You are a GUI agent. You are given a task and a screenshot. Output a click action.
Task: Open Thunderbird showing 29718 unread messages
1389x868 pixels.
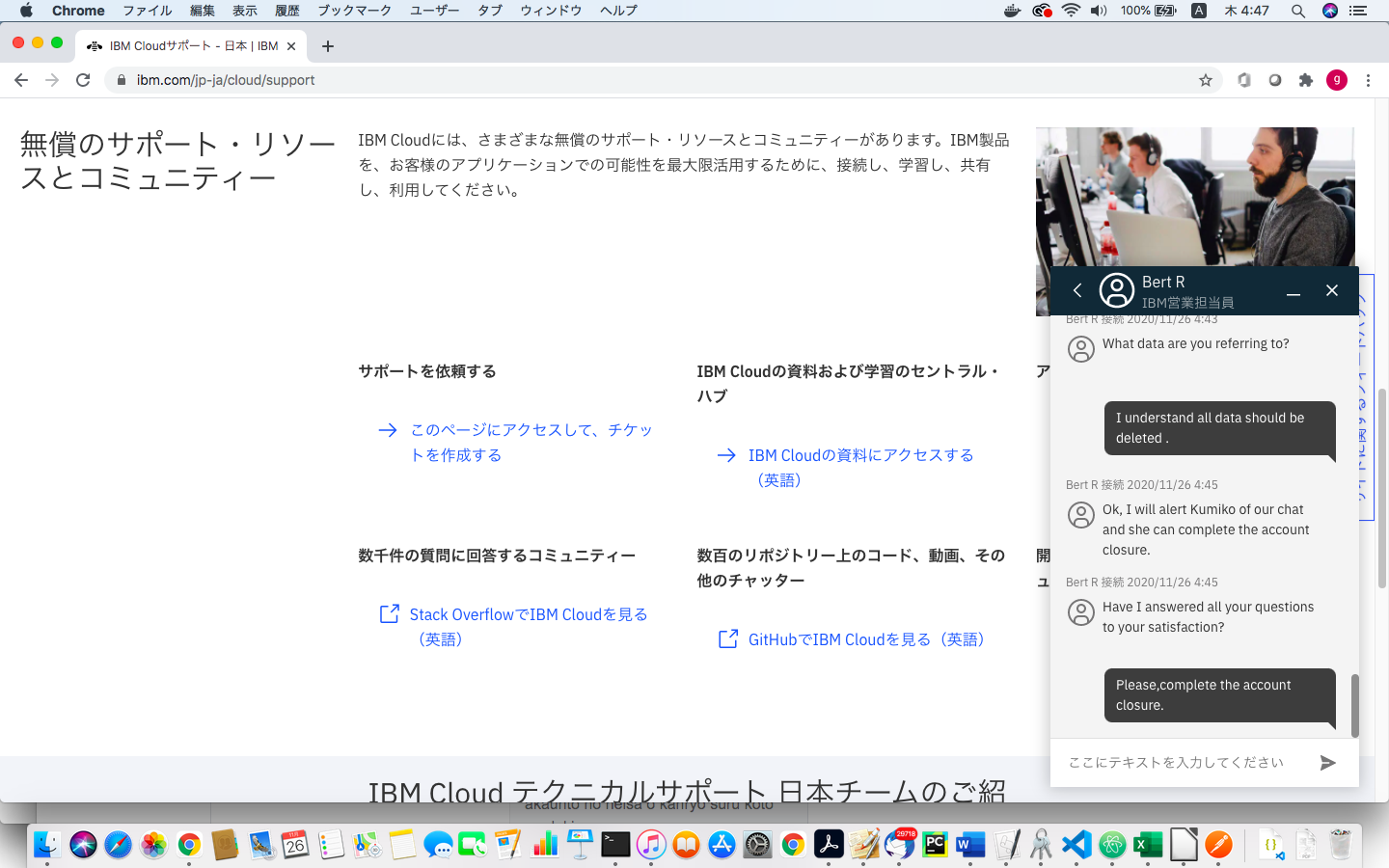click(x=898, y=844)
